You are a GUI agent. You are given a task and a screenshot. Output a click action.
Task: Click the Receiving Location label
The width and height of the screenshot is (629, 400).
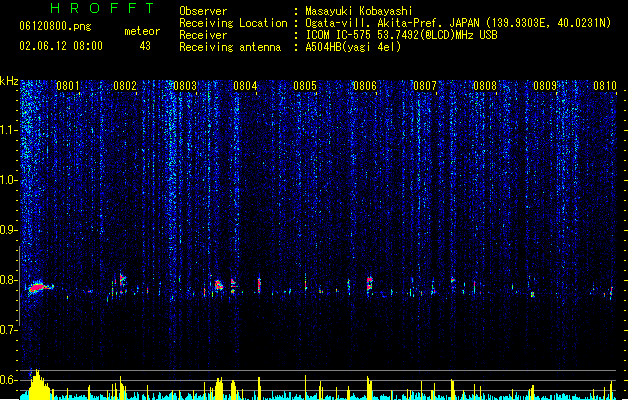click(233, 23)
